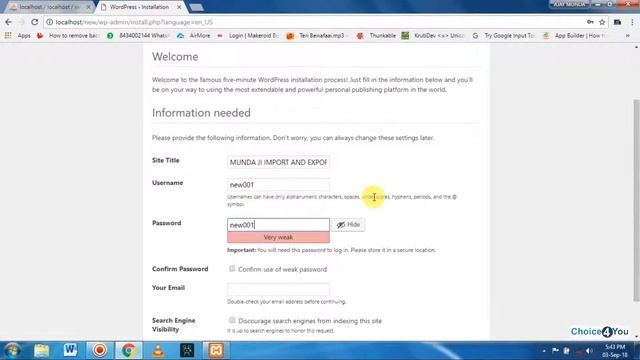Open taskbar clock showing 5:43 PM

click(x=615, y=351)
